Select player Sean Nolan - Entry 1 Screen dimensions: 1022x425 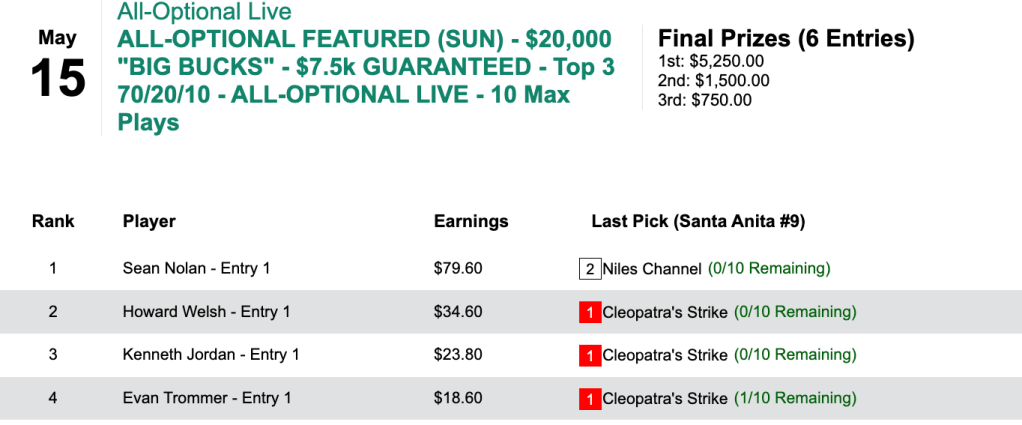pyautogui.click(x=196, y=269)
